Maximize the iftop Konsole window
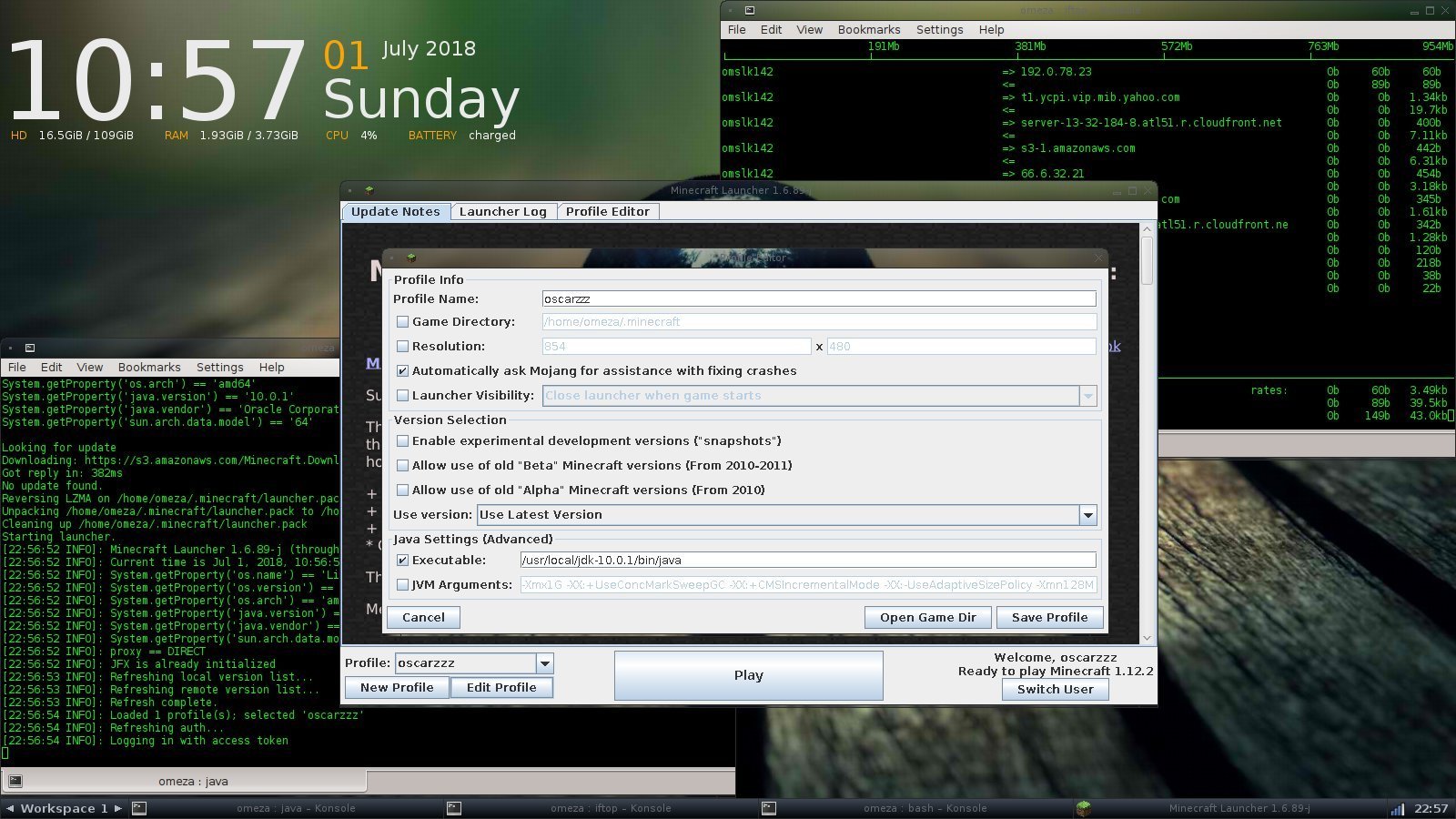The image size is (1456, 819). click(x=1430, y=11)
